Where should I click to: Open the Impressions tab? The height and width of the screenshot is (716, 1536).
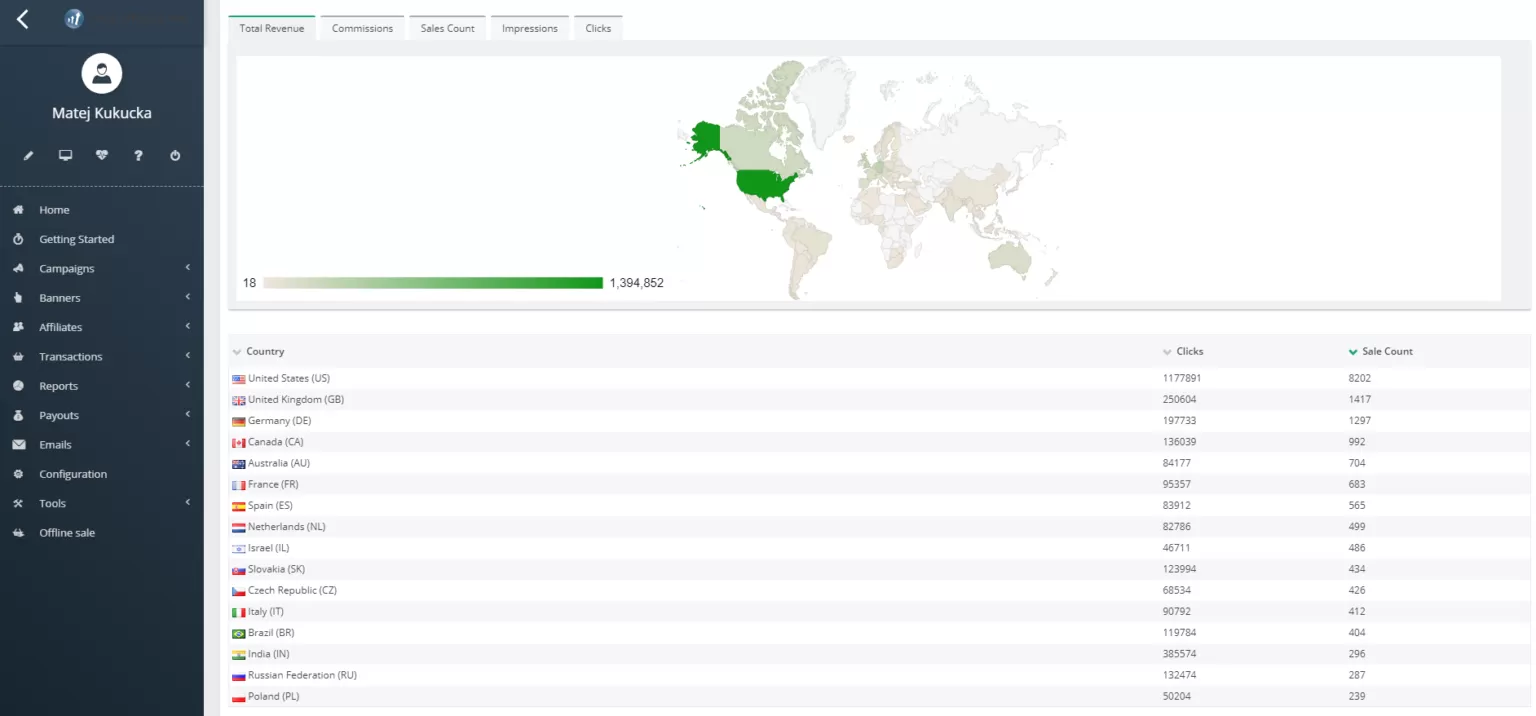coord(529,28)
